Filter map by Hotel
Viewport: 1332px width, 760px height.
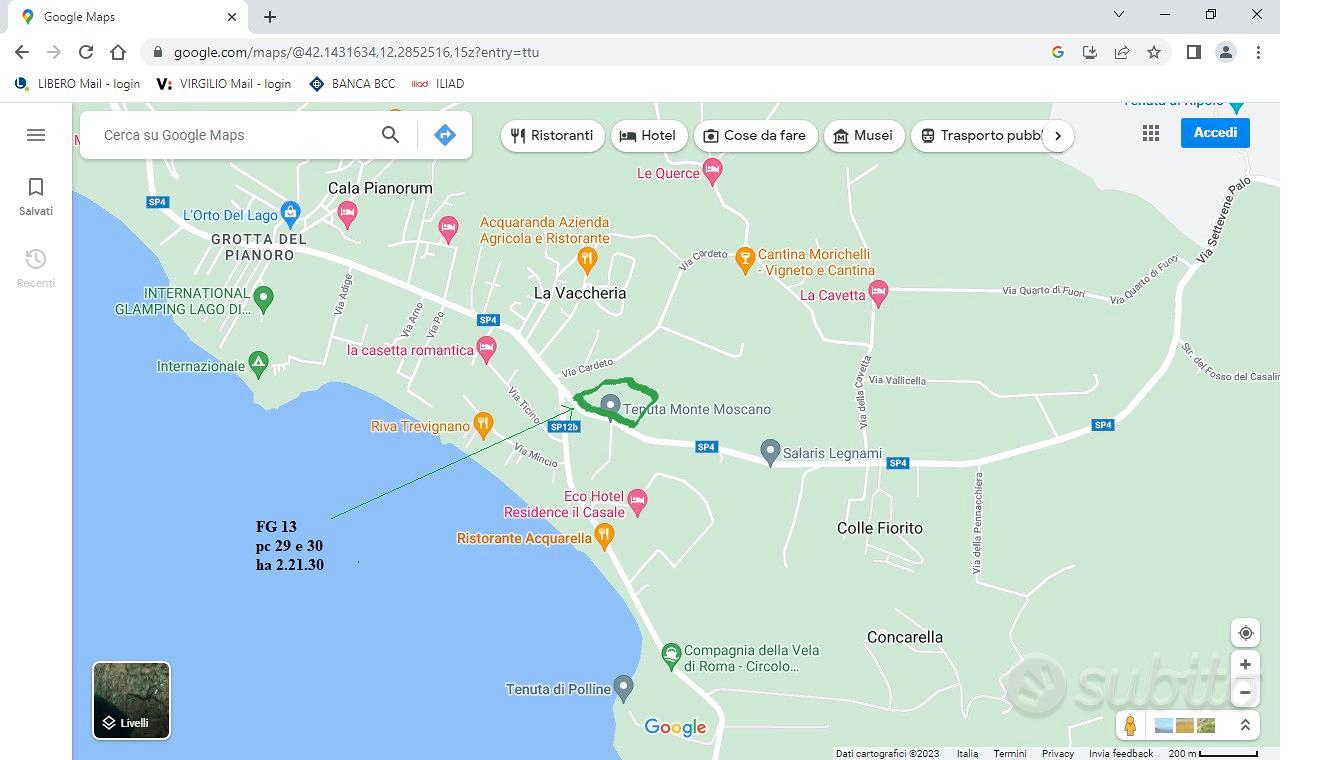648,136
